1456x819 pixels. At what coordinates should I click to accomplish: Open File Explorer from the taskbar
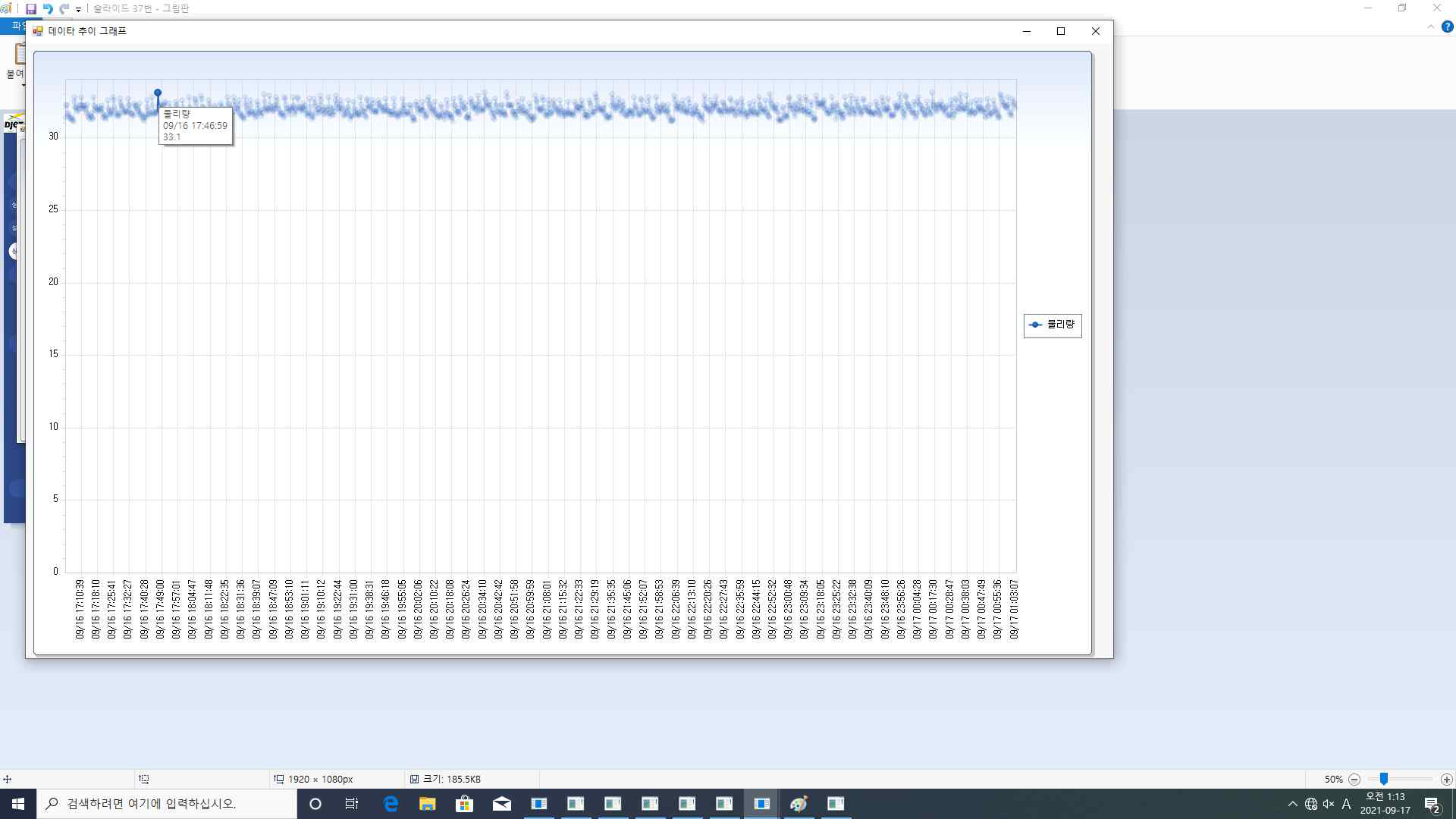click(428, 804)
